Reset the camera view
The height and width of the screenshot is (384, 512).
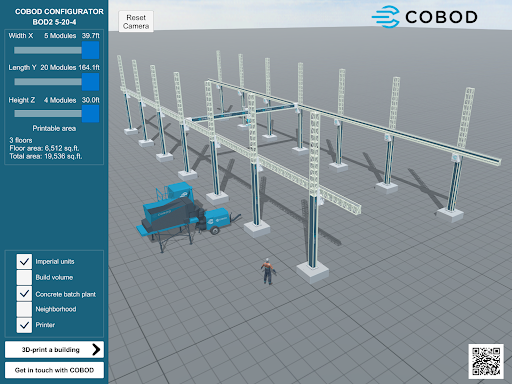click(x=136, y=22)
